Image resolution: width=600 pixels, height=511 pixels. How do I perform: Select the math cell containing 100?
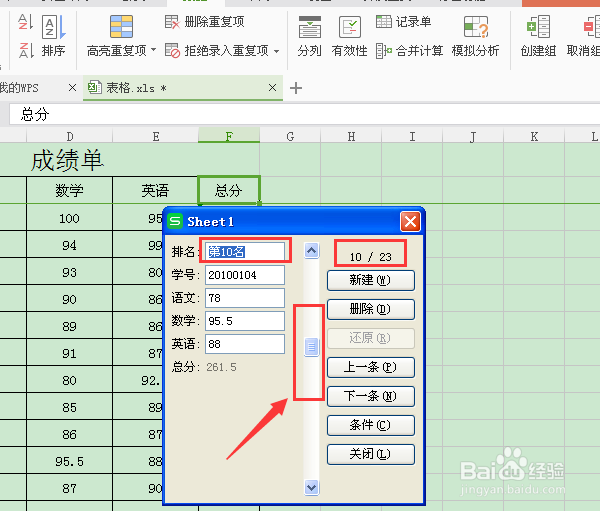click(70, 218)
